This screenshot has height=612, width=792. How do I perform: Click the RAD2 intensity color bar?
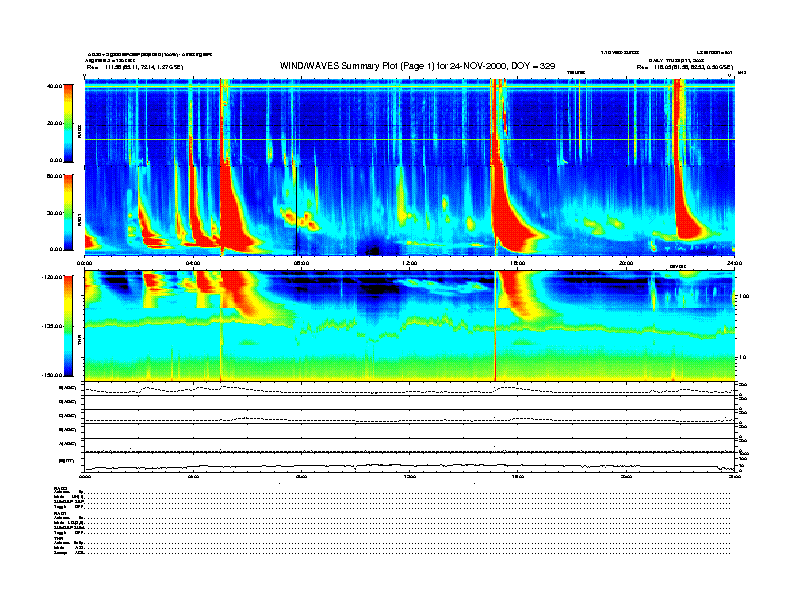coord(68,123)
